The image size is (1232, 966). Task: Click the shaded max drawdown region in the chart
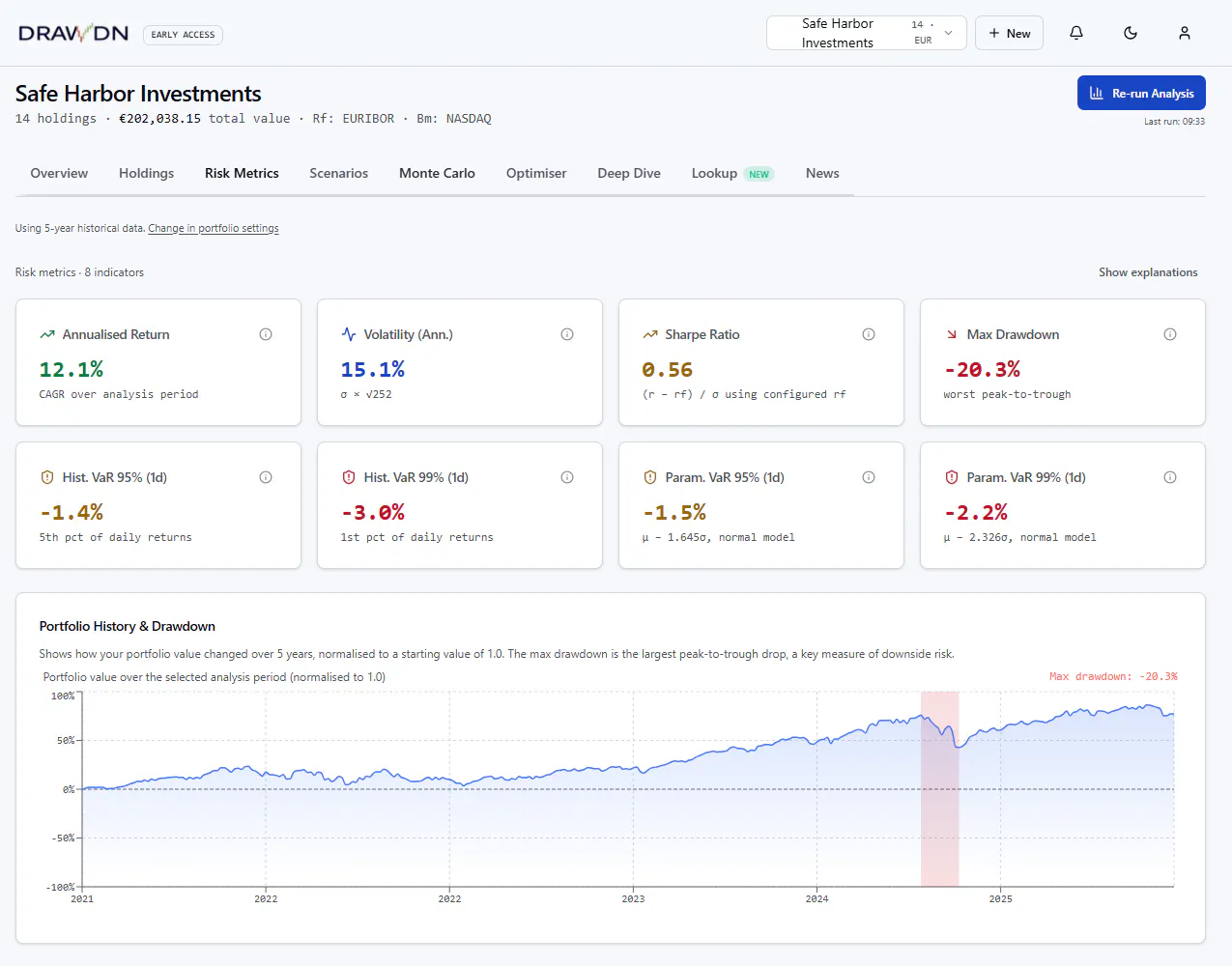[939, 788]
